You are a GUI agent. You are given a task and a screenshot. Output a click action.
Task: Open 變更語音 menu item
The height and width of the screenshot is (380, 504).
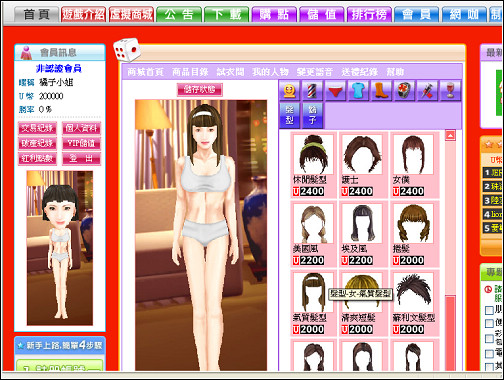315,72
